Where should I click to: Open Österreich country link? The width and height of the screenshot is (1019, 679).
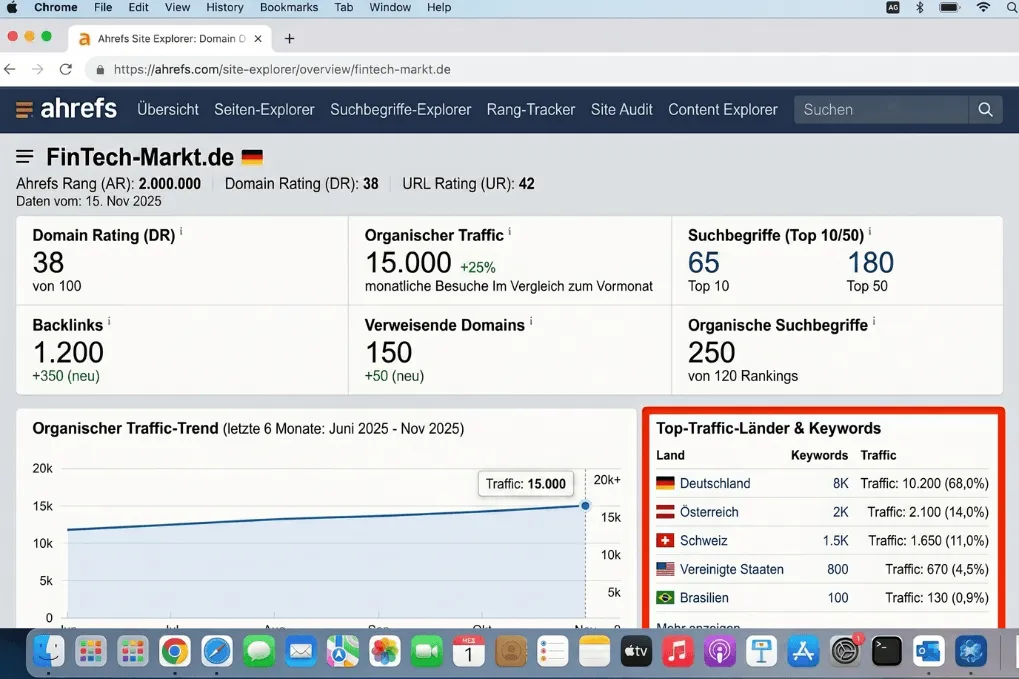(x=709, y=512)
